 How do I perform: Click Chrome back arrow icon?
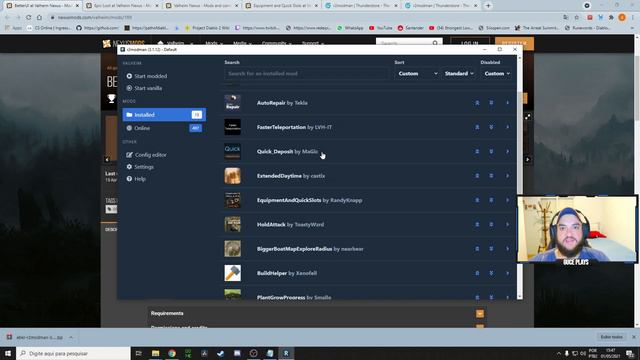(x=7, y=18)
